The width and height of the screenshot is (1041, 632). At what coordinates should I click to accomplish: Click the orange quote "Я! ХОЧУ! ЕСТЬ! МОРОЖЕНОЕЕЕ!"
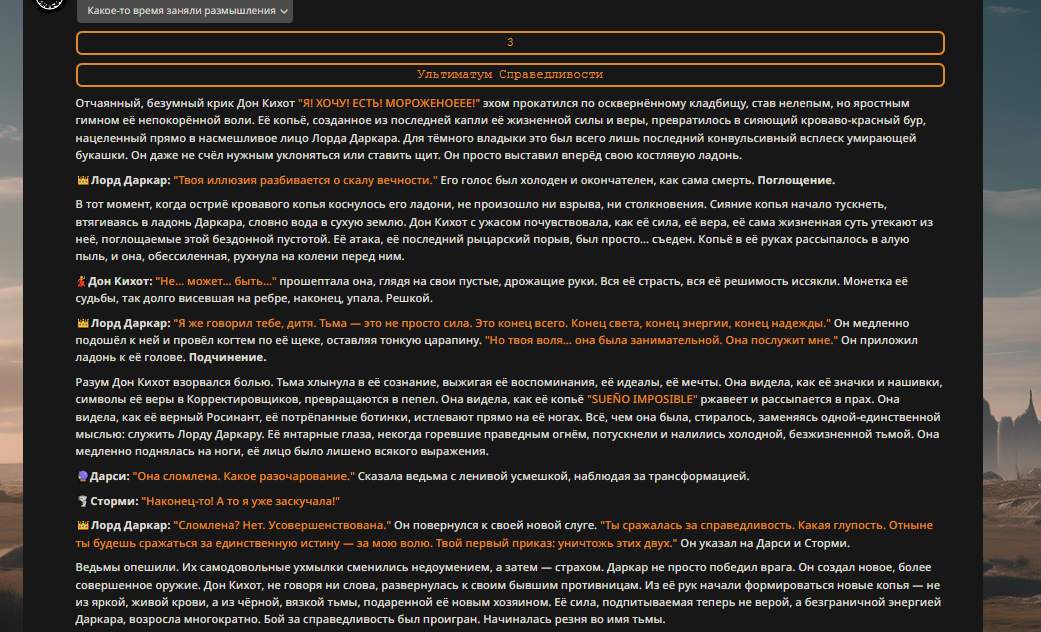[388, 104]
